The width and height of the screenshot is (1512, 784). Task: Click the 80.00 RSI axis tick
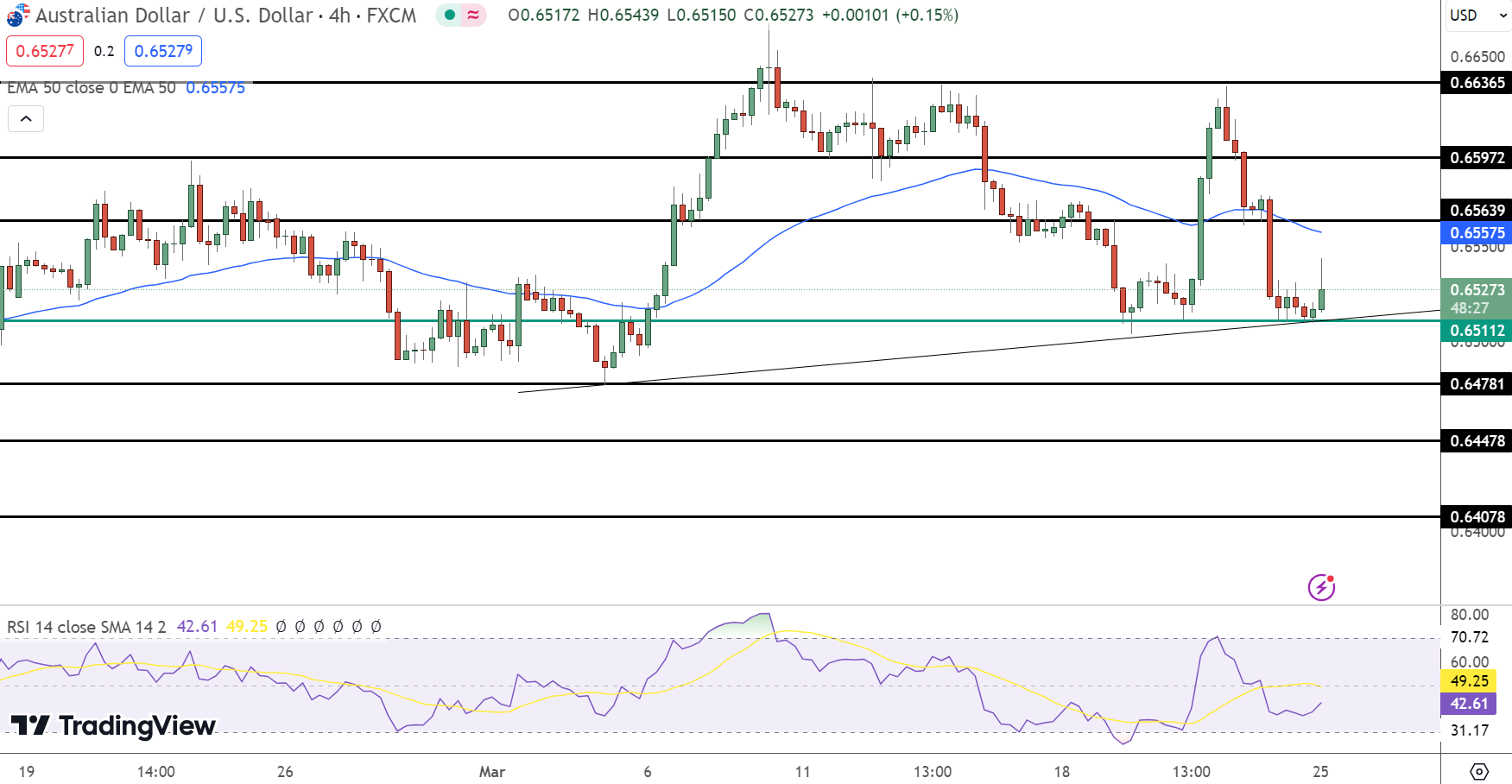tap(1470, 615)
